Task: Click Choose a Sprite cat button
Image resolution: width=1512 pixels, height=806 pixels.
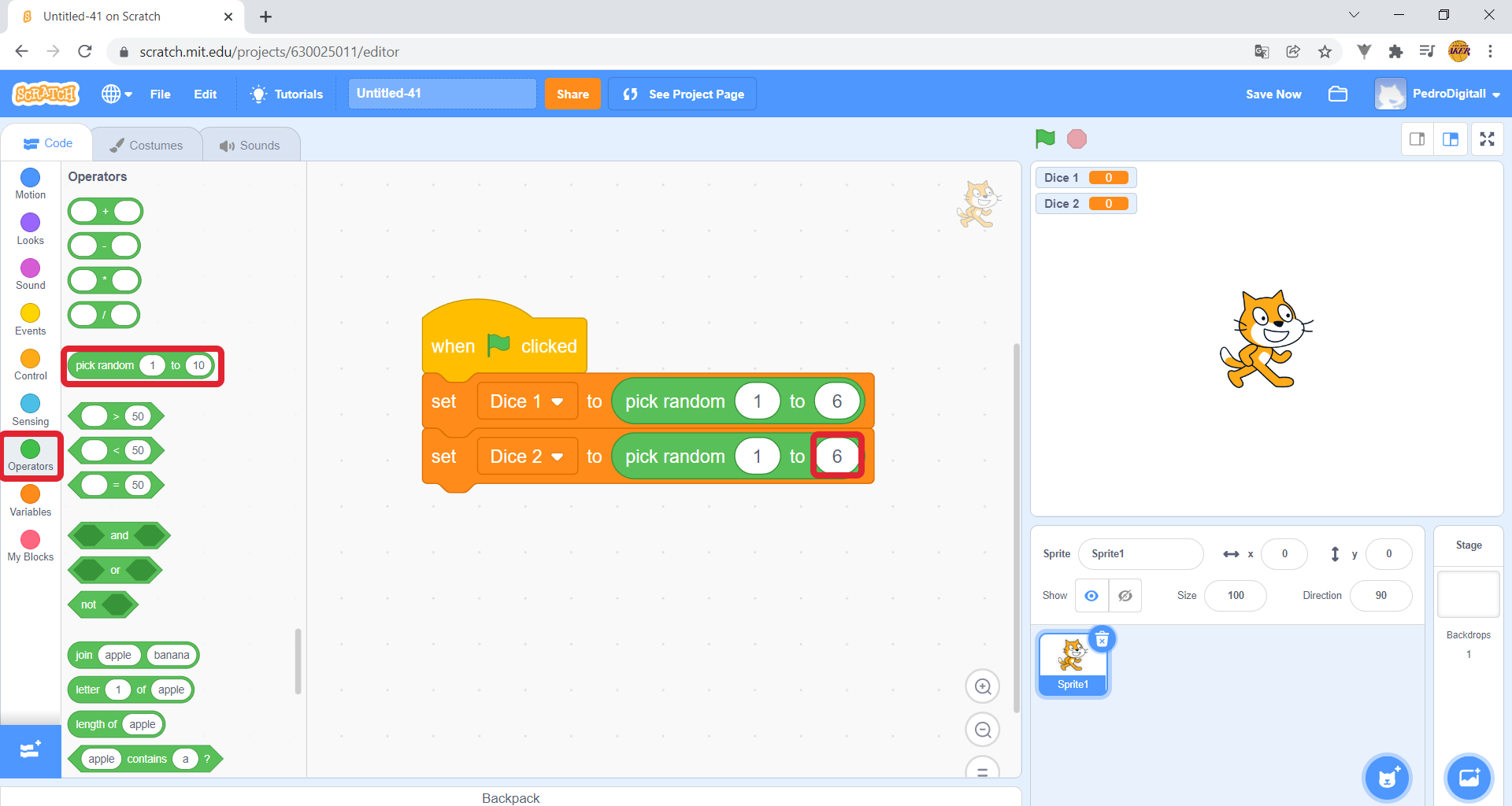Action: pos(1388,778)
